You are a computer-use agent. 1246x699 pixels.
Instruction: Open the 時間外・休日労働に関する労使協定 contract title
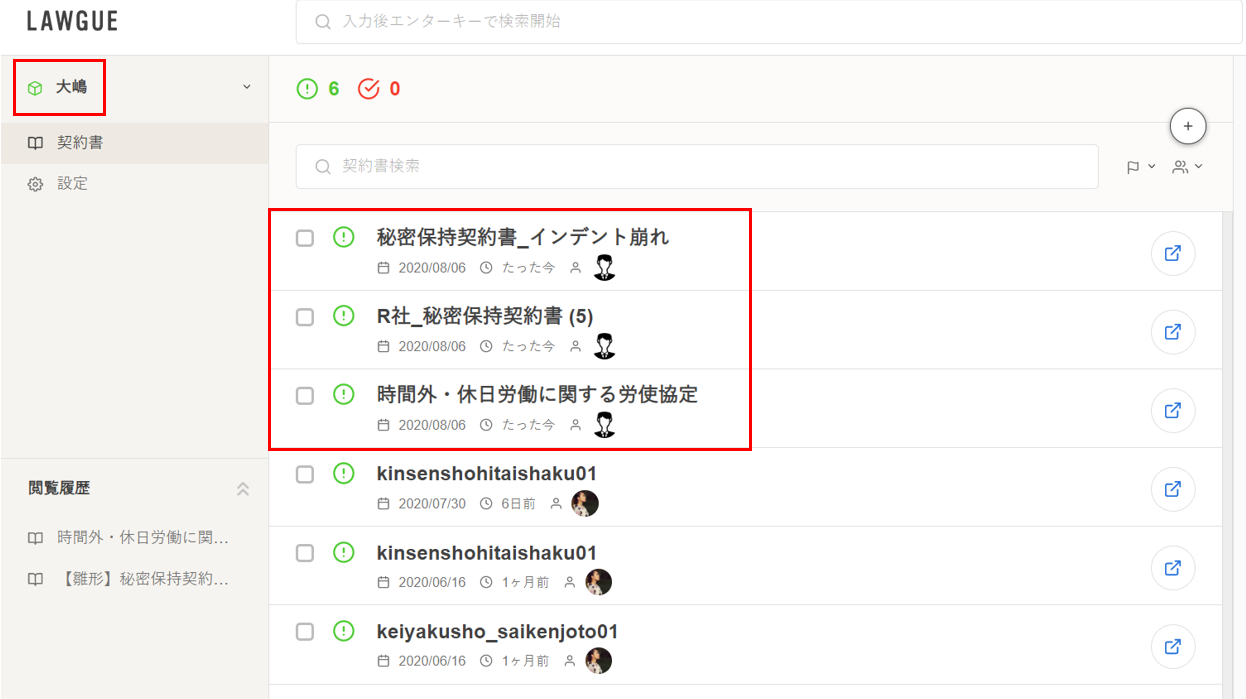tap(537, 394)
